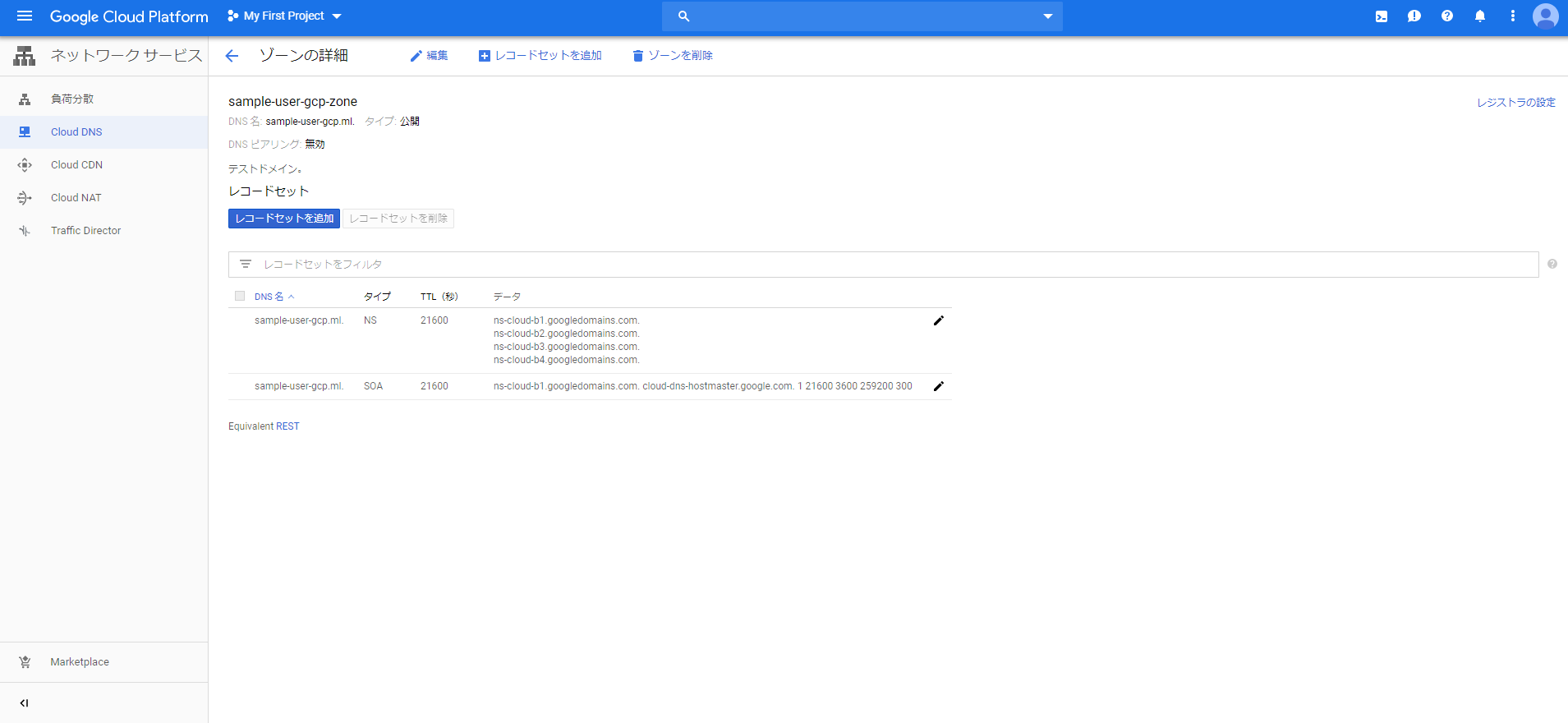The height and width of the screenshot is (723, 1568).
Task: Click the レコードセットを削除 button
Action: pyautogui.click(x=398, y=219)
